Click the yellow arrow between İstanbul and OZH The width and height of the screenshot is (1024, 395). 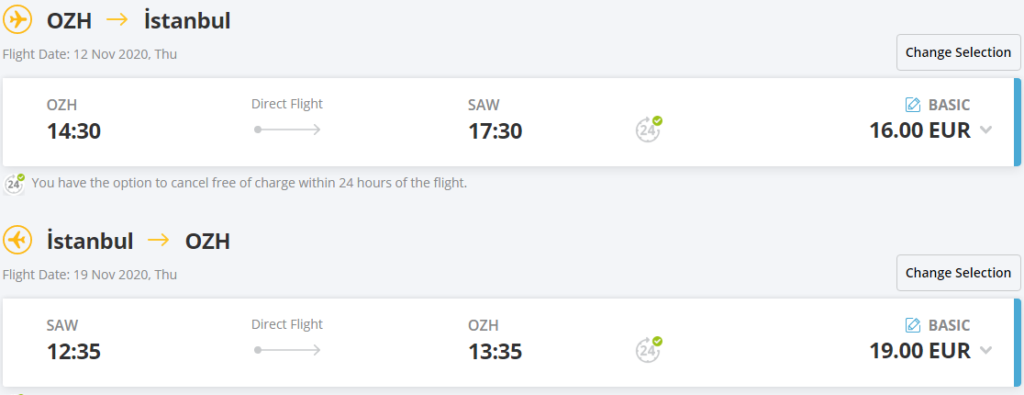(x=159, y=241)
